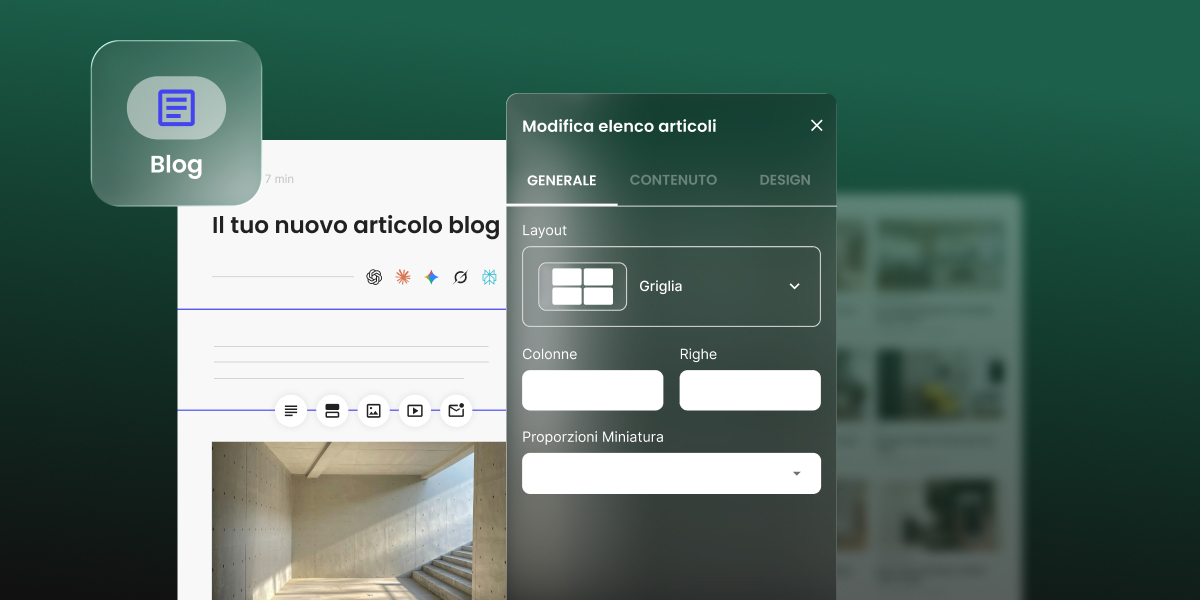1200x600 pixels.
Task: Close the Modifica elenco articoli panel
Action: click(x=816, y=125)
